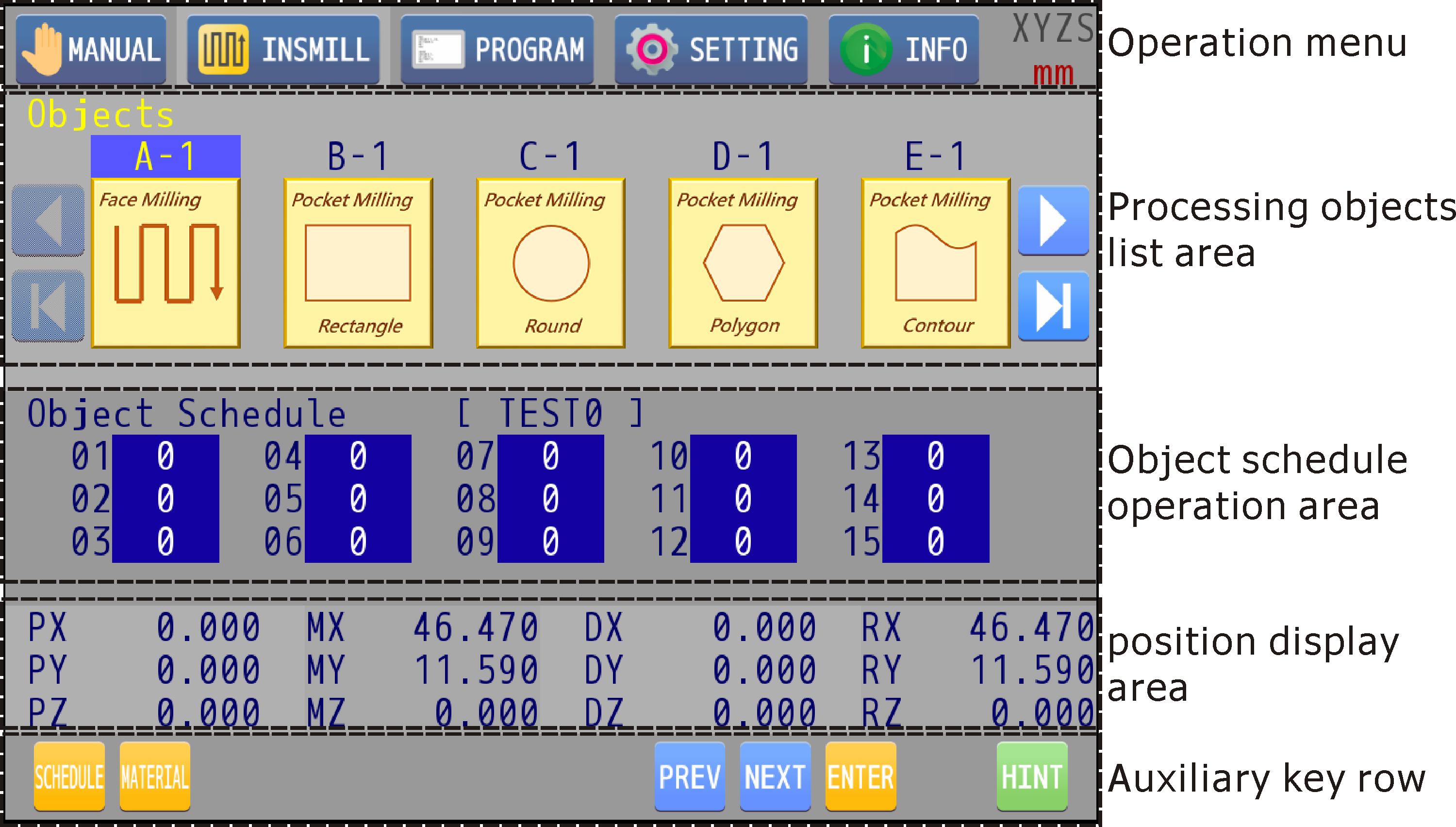Choose the Pocket Milling Contour object
This screenshot has height=827, width=1456.
click(x=935, y=262)
